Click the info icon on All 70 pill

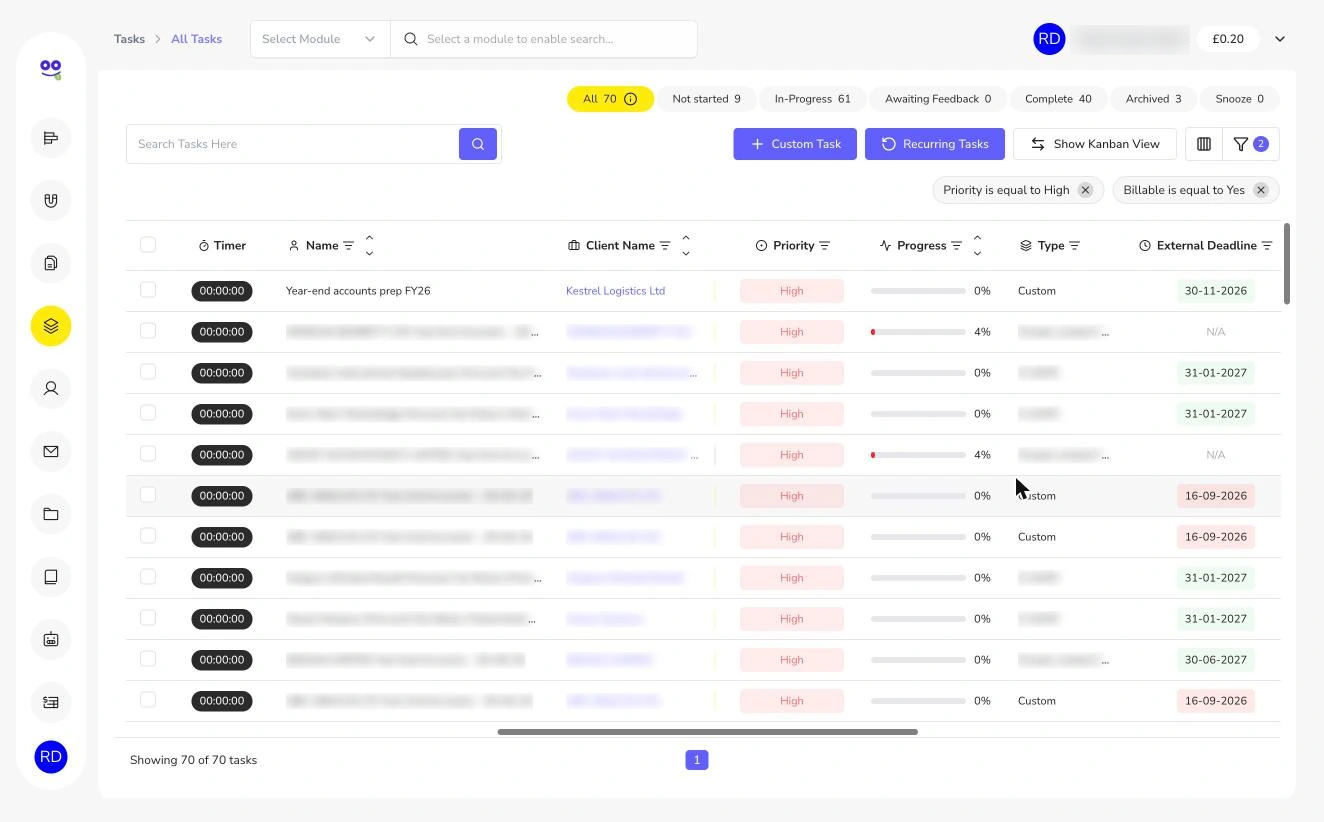point(631,99)
